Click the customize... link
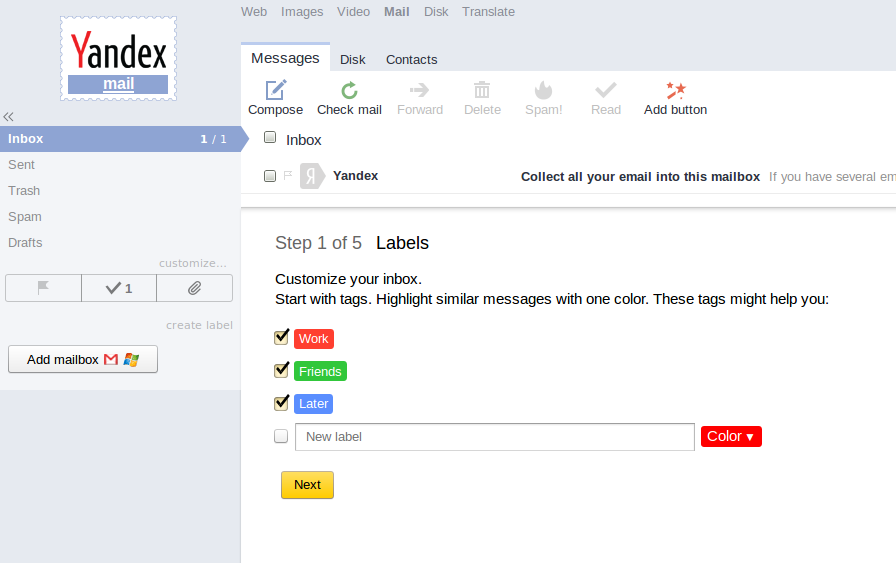The image size is (896, 563). (x=193, y=263)
